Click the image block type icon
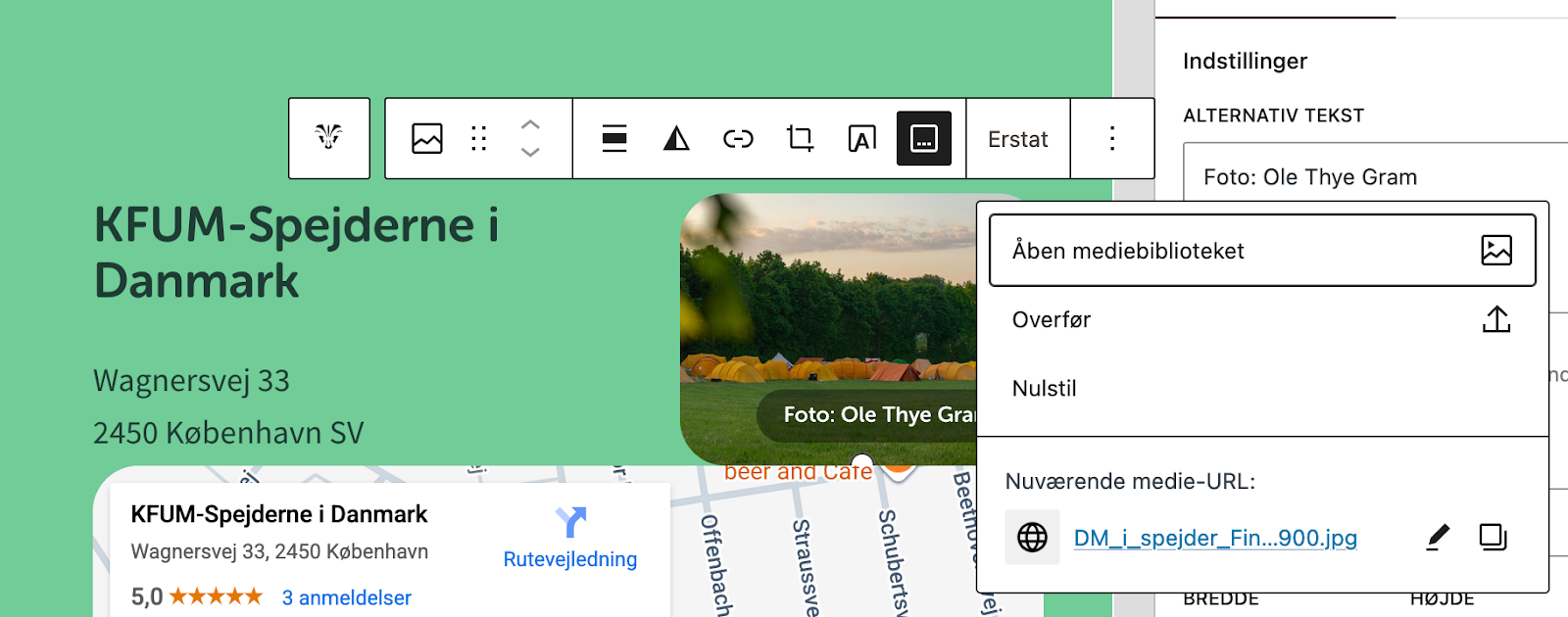The height and width of the screenshot is (617, 1568). [427, 138]
